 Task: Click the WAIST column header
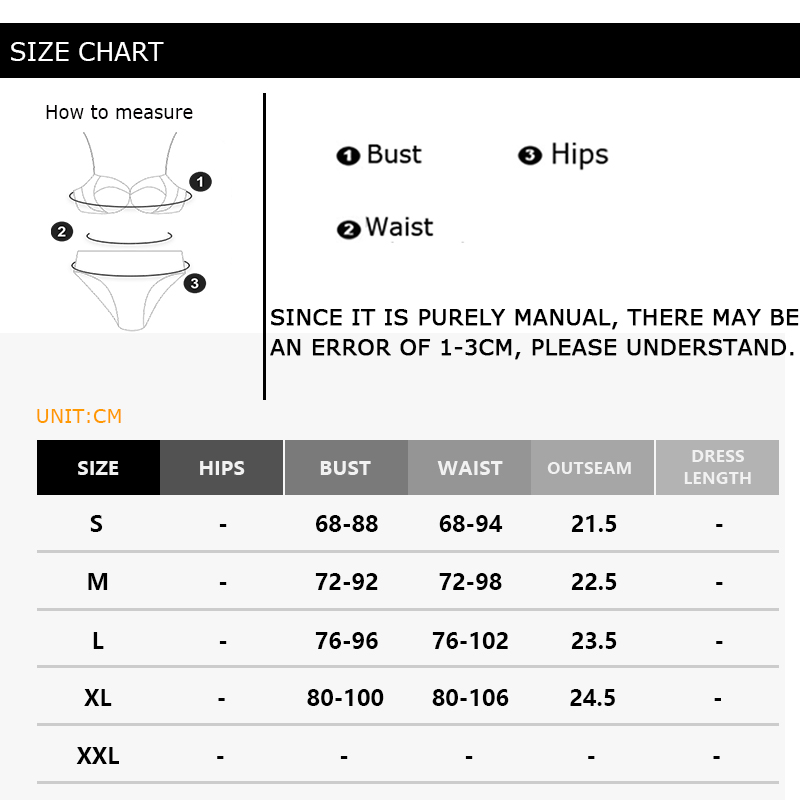pos(469,468)
